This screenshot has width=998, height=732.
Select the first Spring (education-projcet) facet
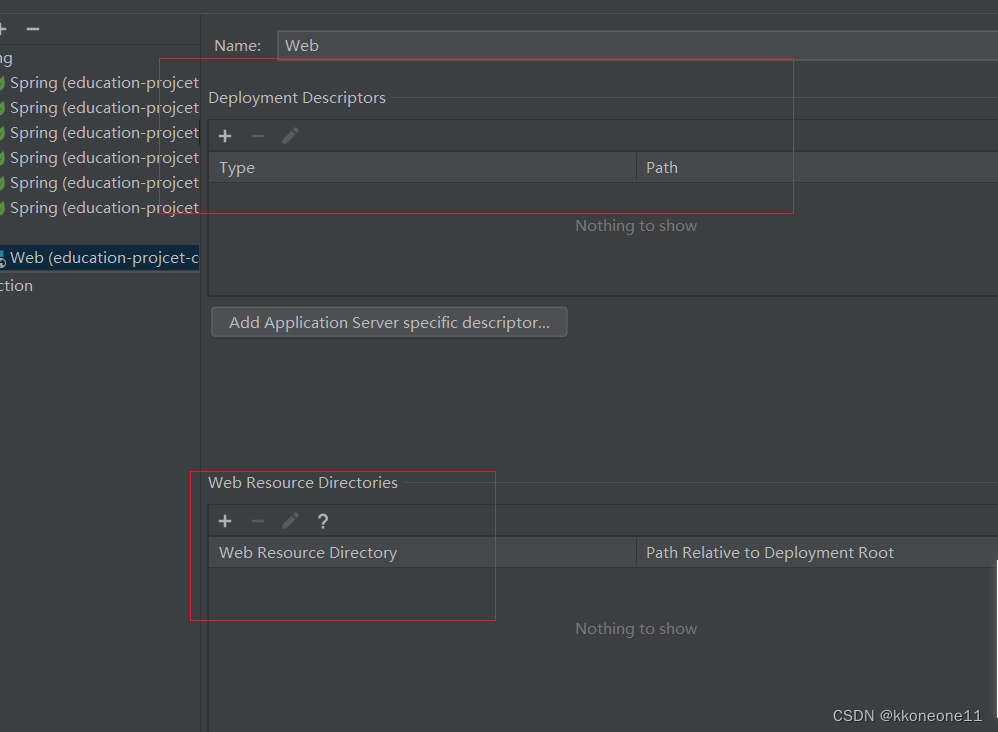pyautogui.click(x=100, y=82)
